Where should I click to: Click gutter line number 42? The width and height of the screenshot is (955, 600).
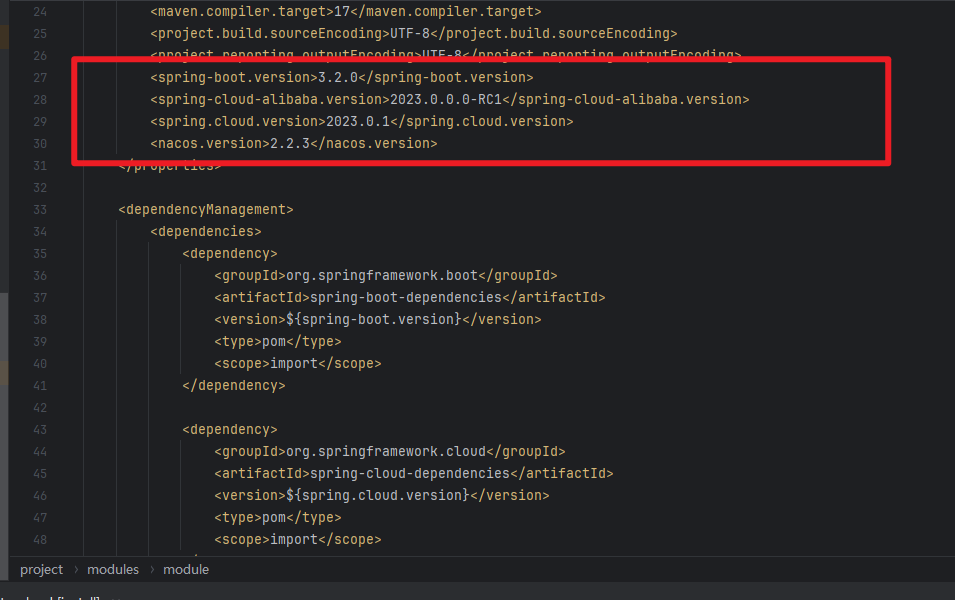coord(40,408)
